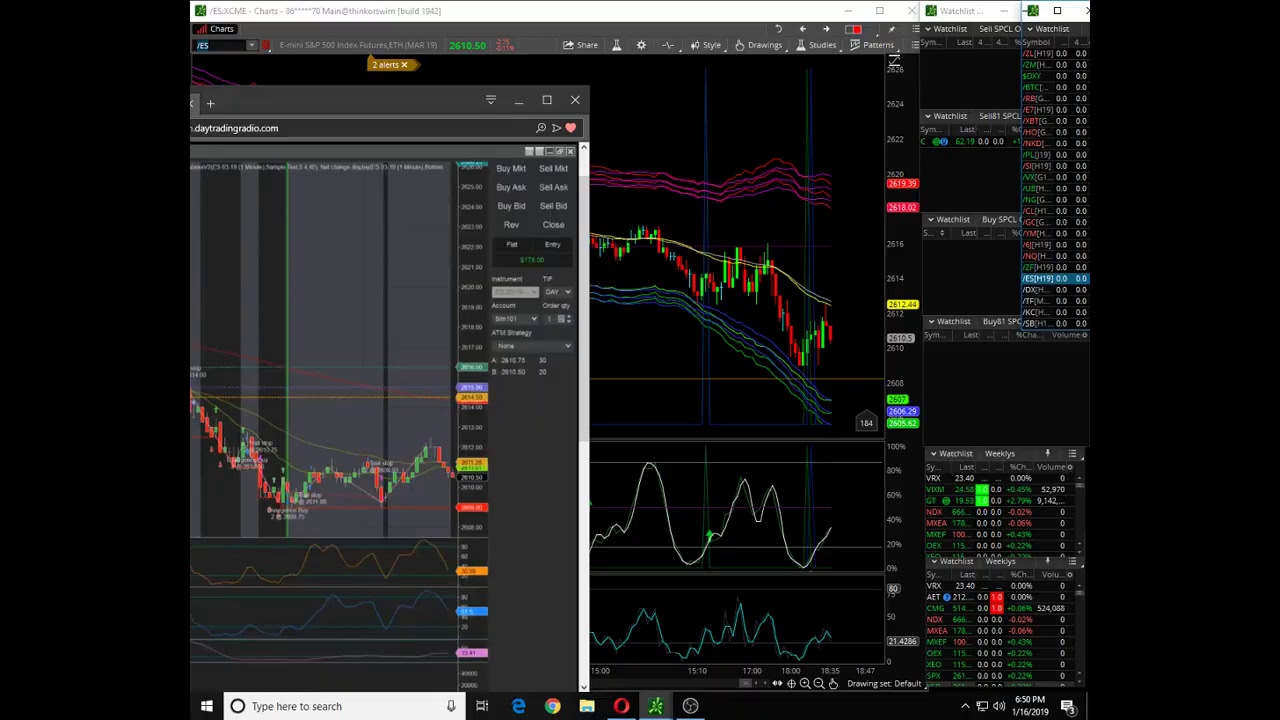1280x720 pixels.
Task: Open the ATM Strategy None dropdown
Action: click(x=532, y=346)
